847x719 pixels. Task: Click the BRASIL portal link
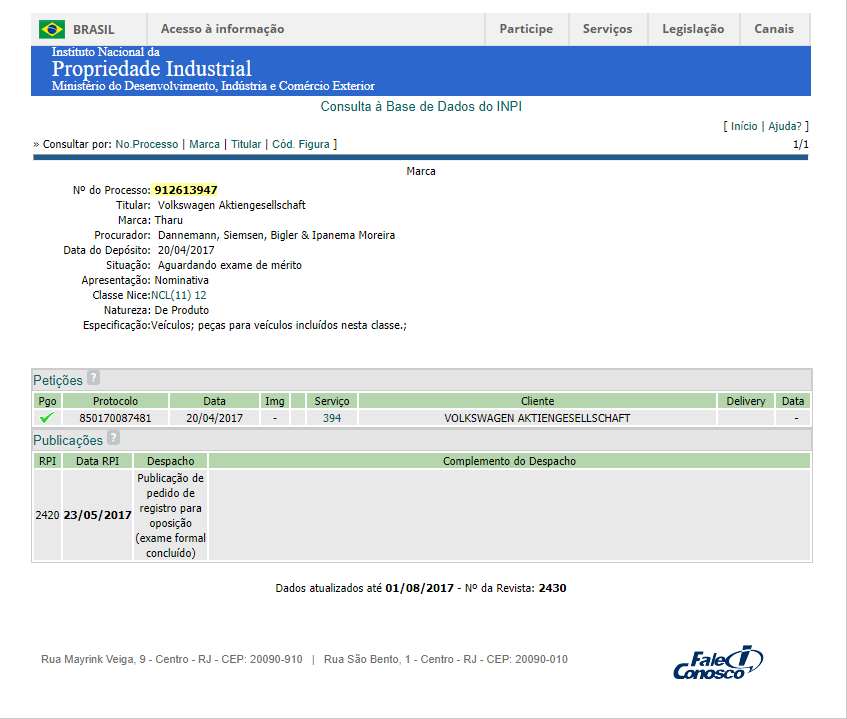click(93, 30)
